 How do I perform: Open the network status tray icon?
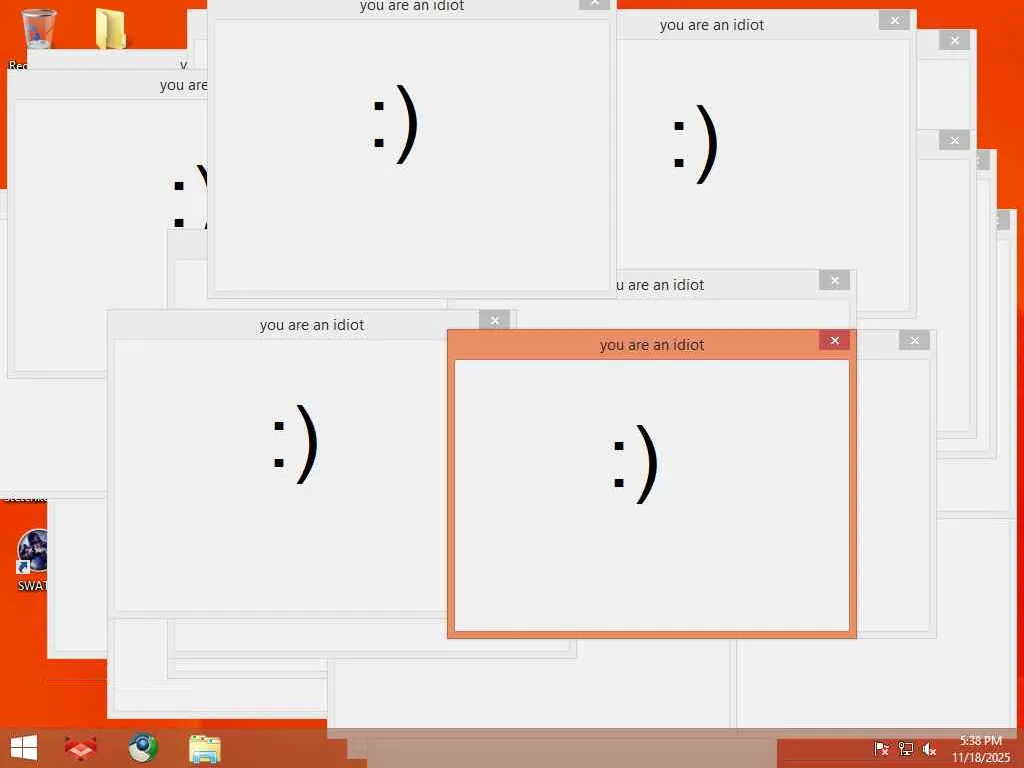[905, 749]
